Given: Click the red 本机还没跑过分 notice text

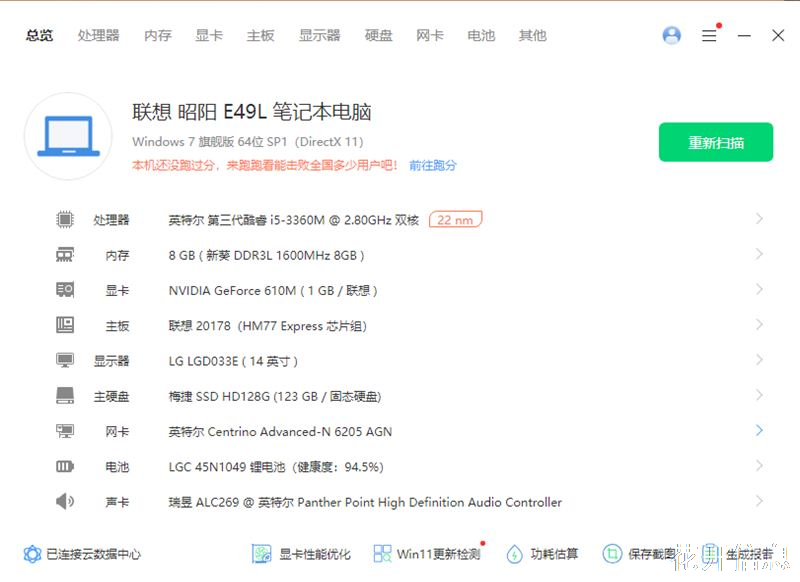Looking at the screenshot, I should tap(265, 165).
